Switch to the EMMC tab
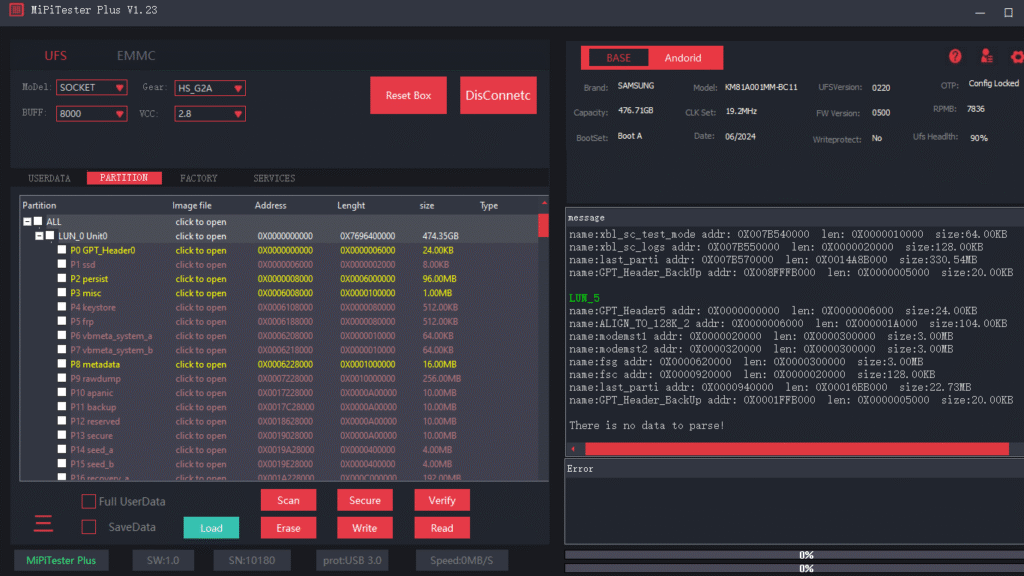 pos(136,56)
